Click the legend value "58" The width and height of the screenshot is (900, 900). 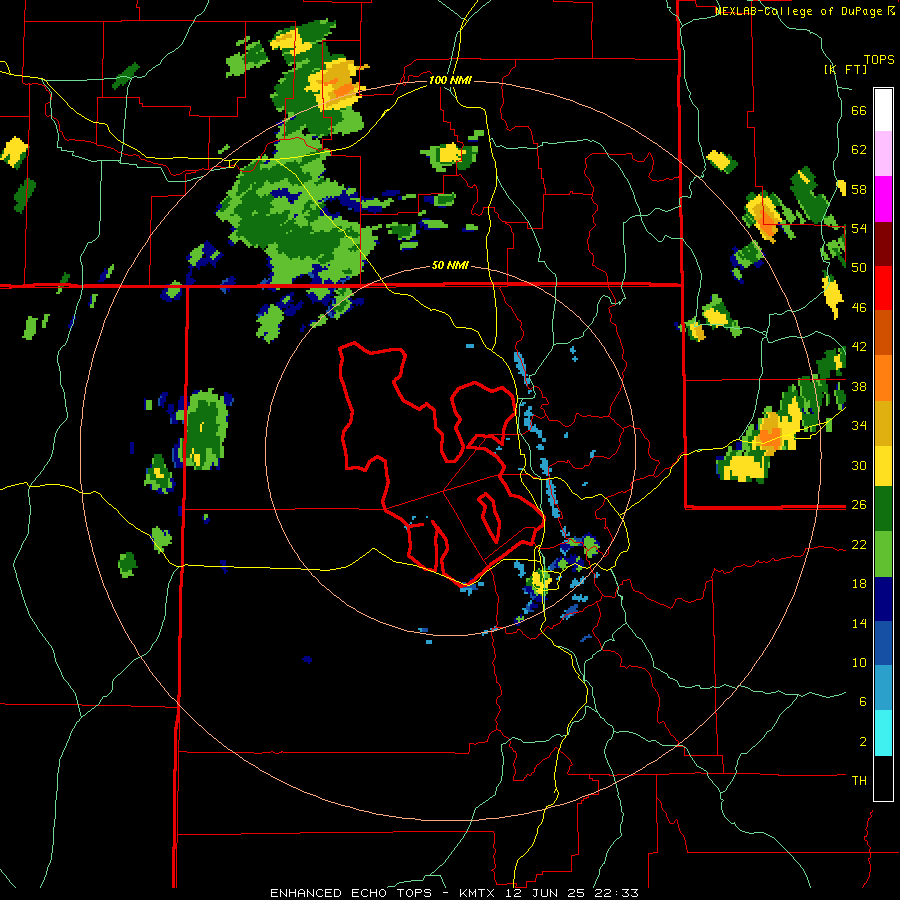[859, 189]
